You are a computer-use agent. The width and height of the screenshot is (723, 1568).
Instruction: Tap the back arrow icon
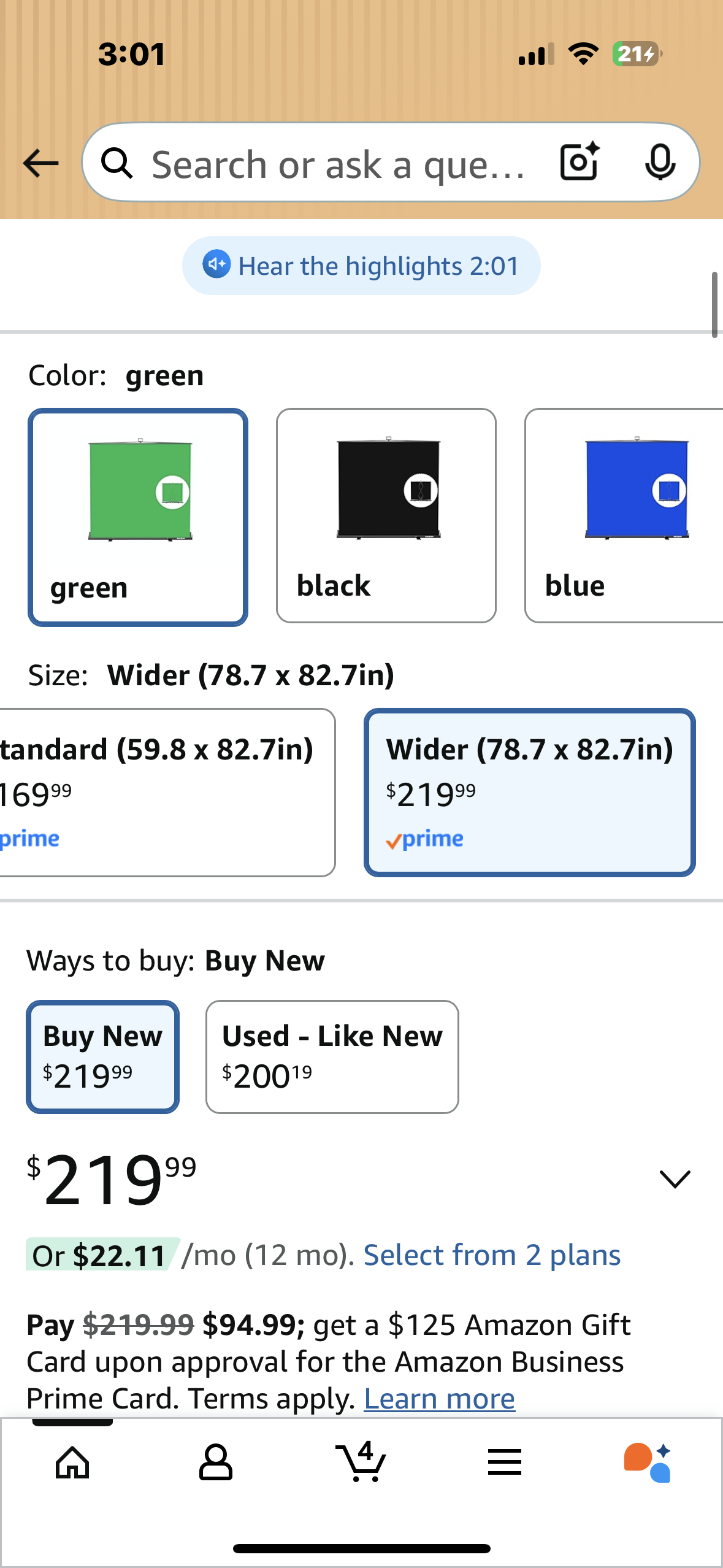[40, 163]
